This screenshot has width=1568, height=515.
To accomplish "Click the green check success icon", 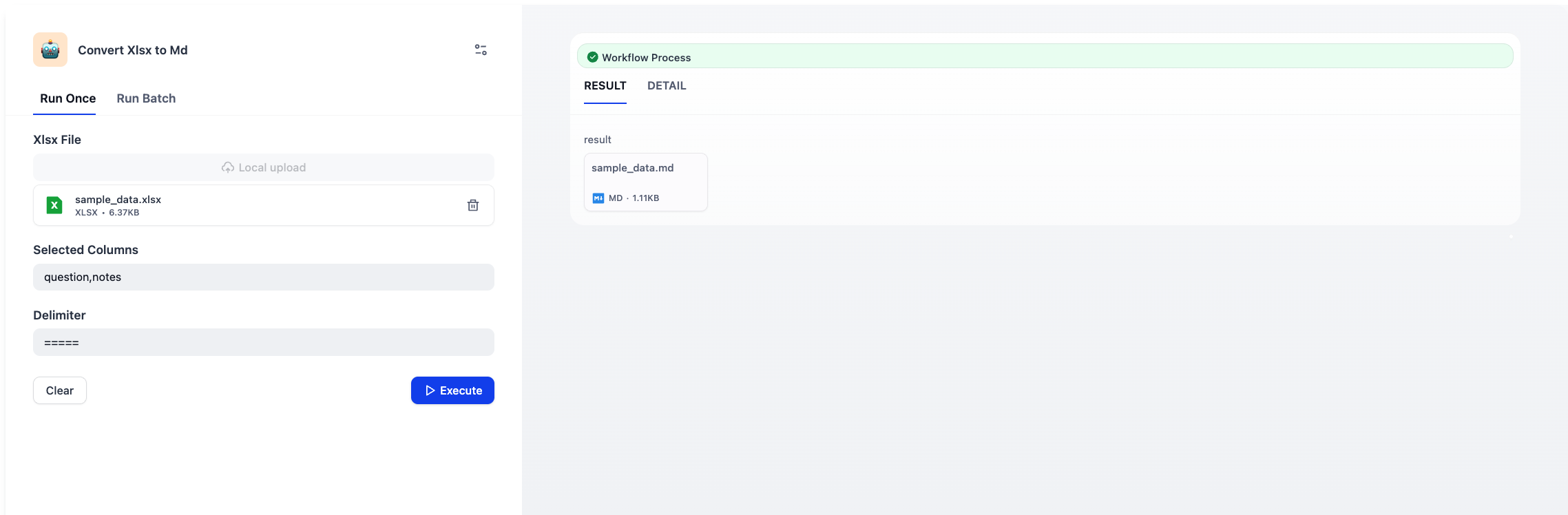I will [592, 57].
